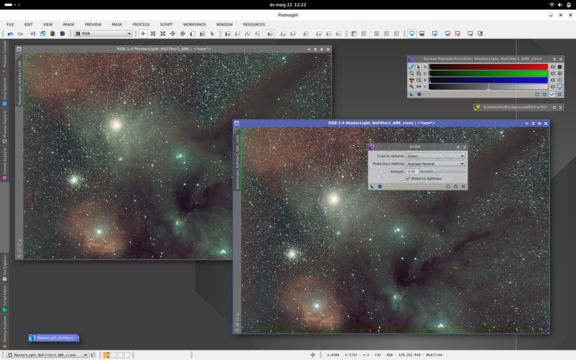Shade the ScreenTransferFunction window
The width and height of the screenshot is (576, 360).
tap(554, 59)
